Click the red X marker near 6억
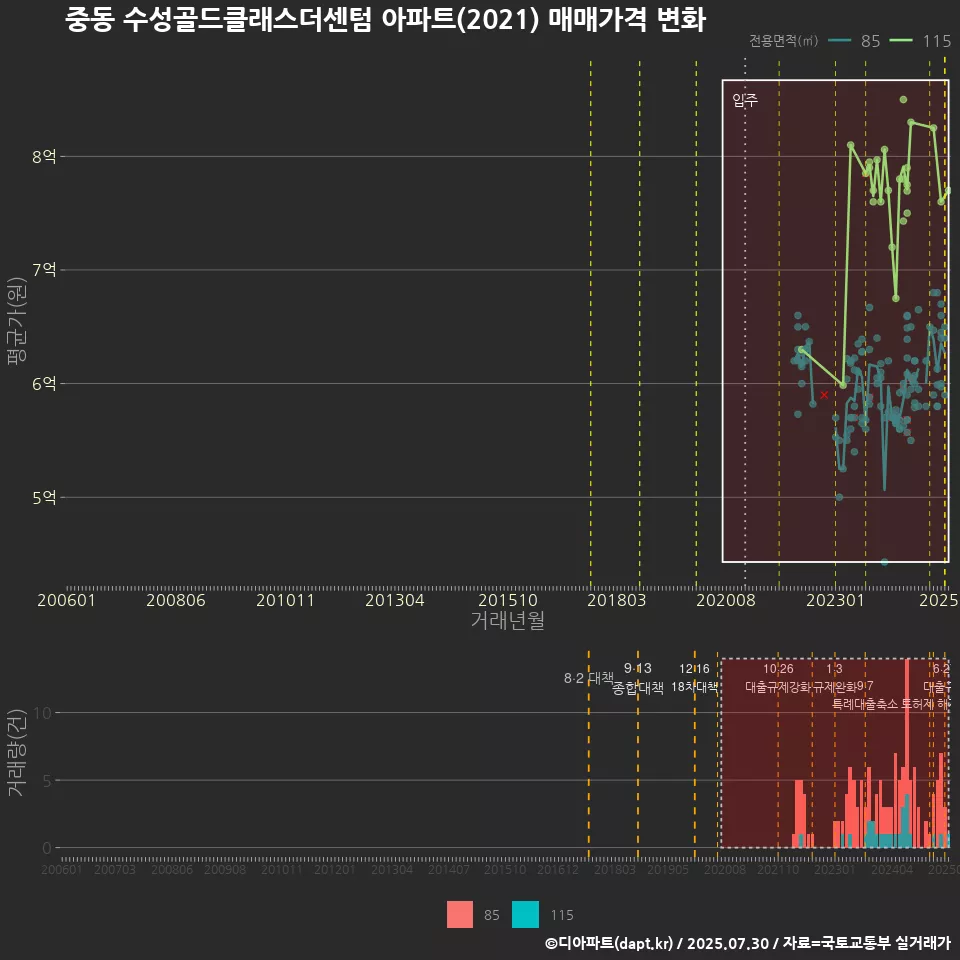Screen dimensions: 960x960 click(x=824, y=395)
